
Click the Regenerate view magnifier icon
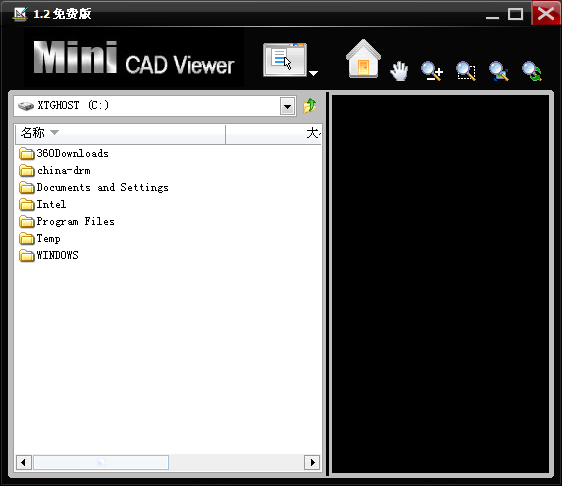pyautogui.click(x=532, y=71)
